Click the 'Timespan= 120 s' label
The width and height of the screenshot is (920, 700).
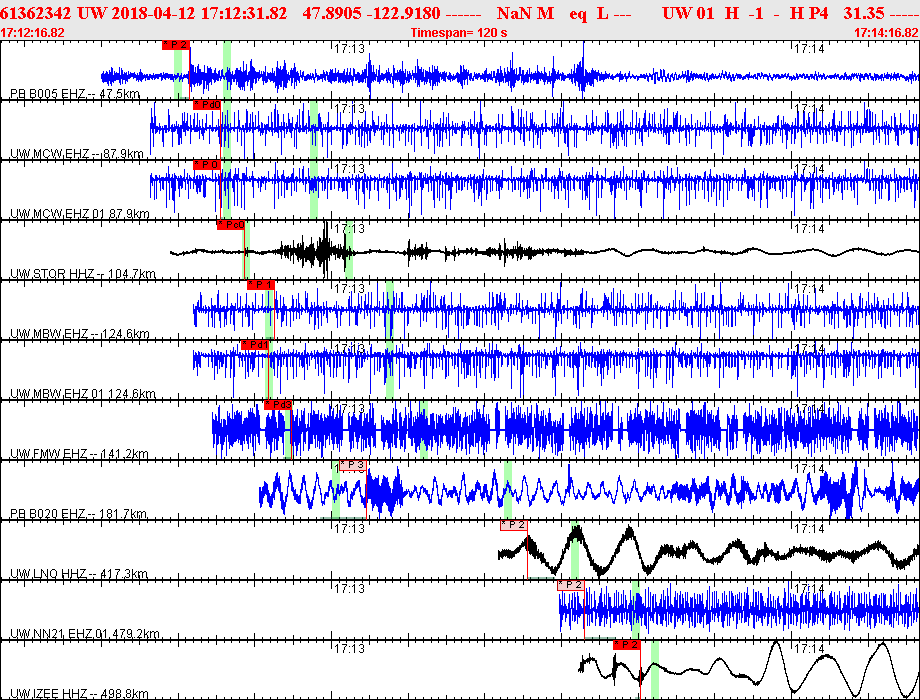coord(459,33)
